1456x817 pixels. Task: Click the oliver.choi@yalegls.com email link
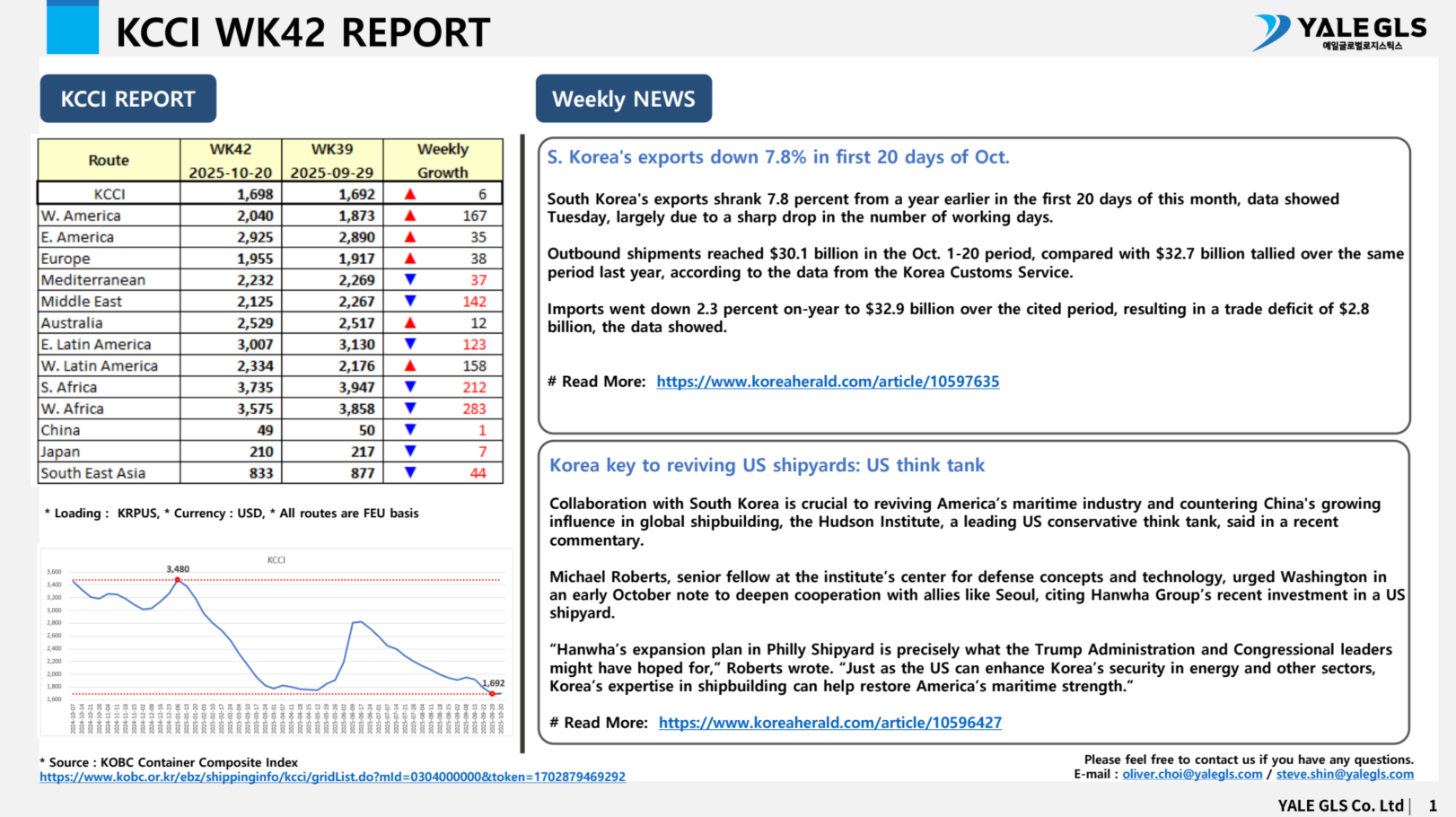click(x=1191, y=774)
